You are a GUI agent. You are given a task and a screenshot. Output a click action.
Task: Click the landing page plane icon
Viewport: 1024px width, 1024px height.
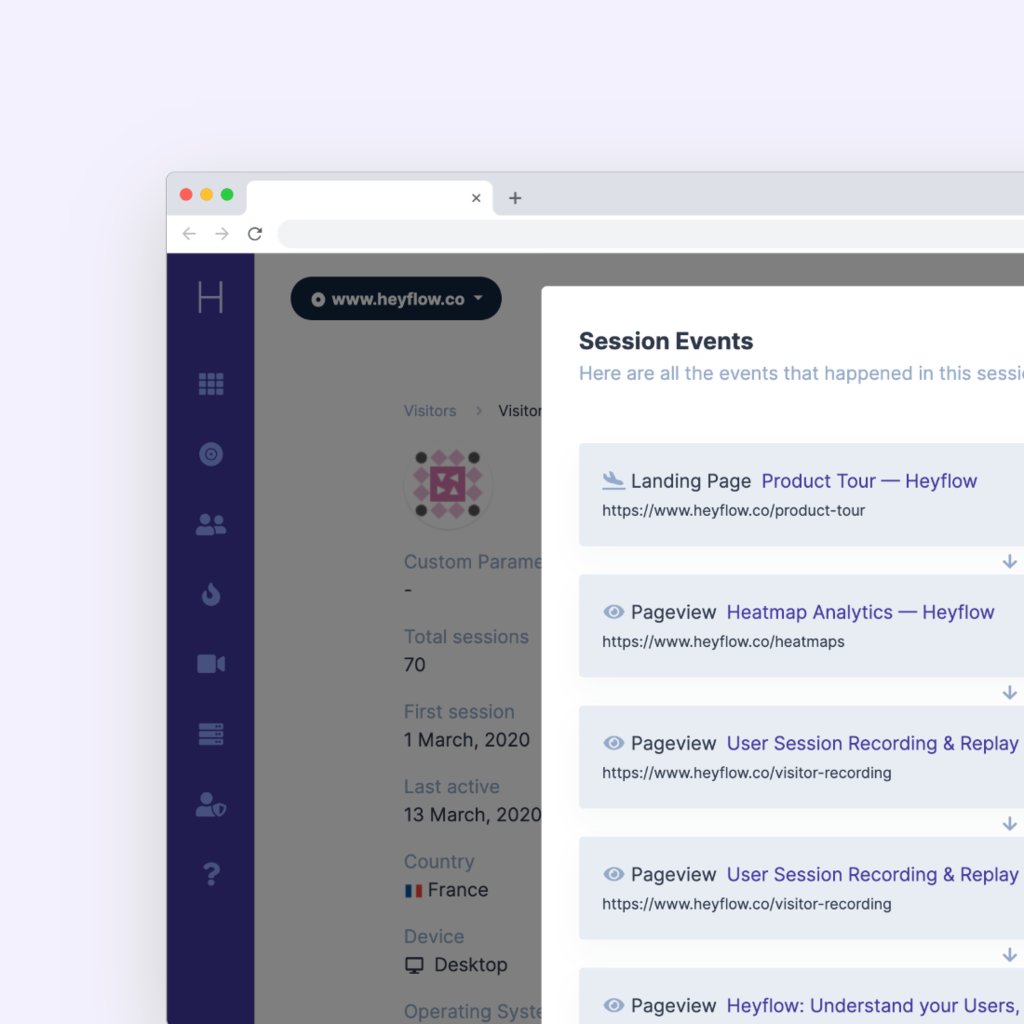[613, 481]
